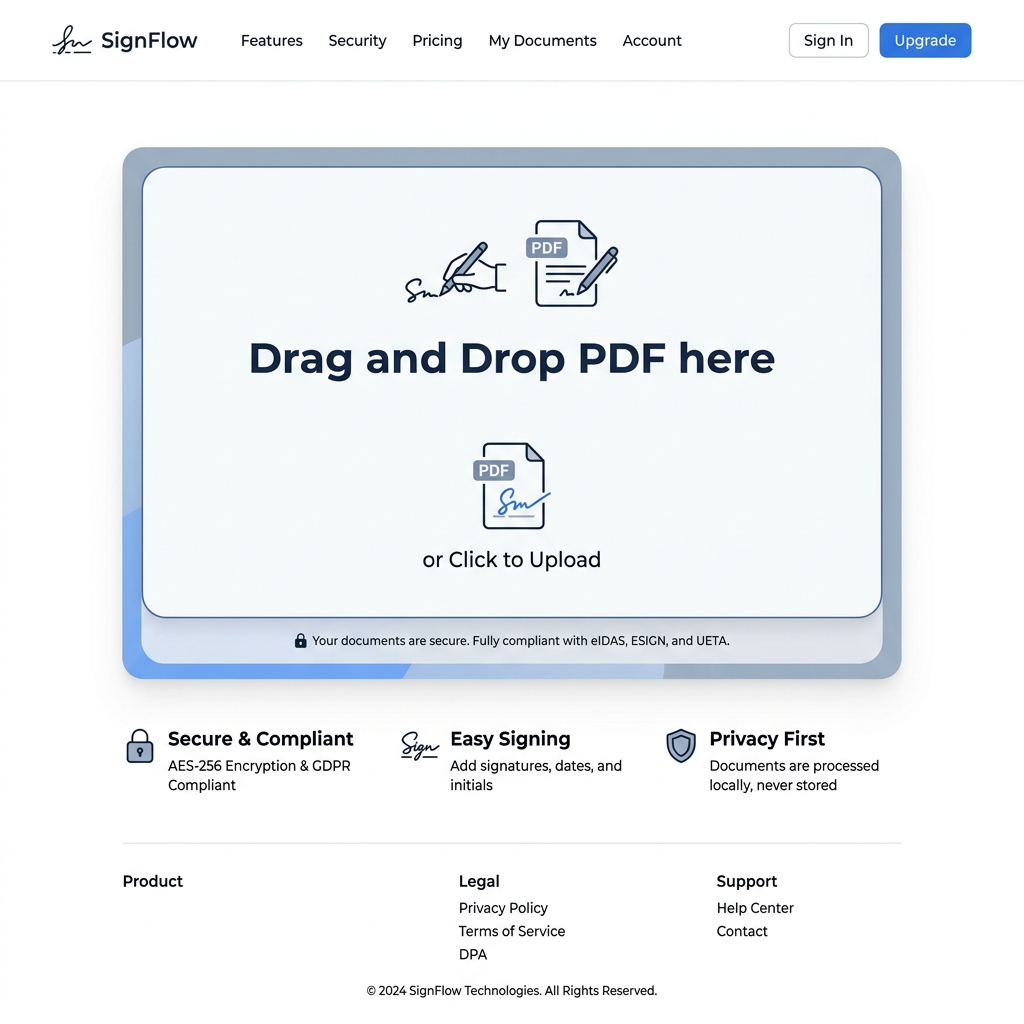
Task: Open the Terms of Service link
Action: pos(511,931)
